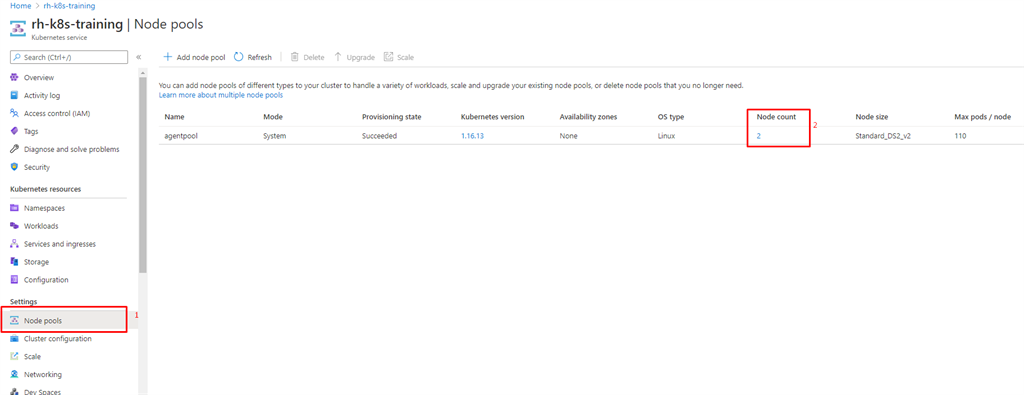
Task: Click the Overview icon in sidebar
Action: [x=14, y=77]
